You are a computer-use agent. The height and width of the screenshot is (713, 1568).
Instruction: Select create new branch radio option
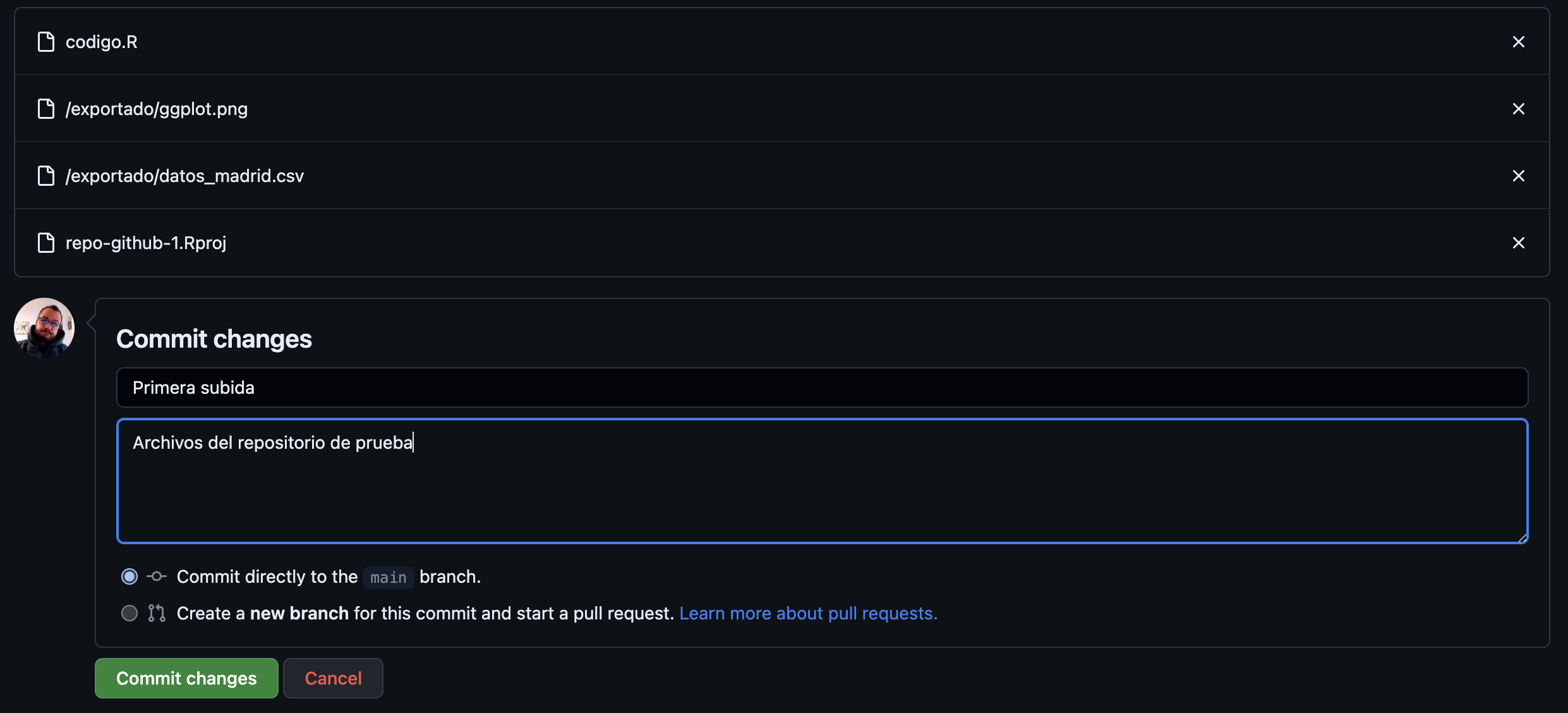[130, 613]
